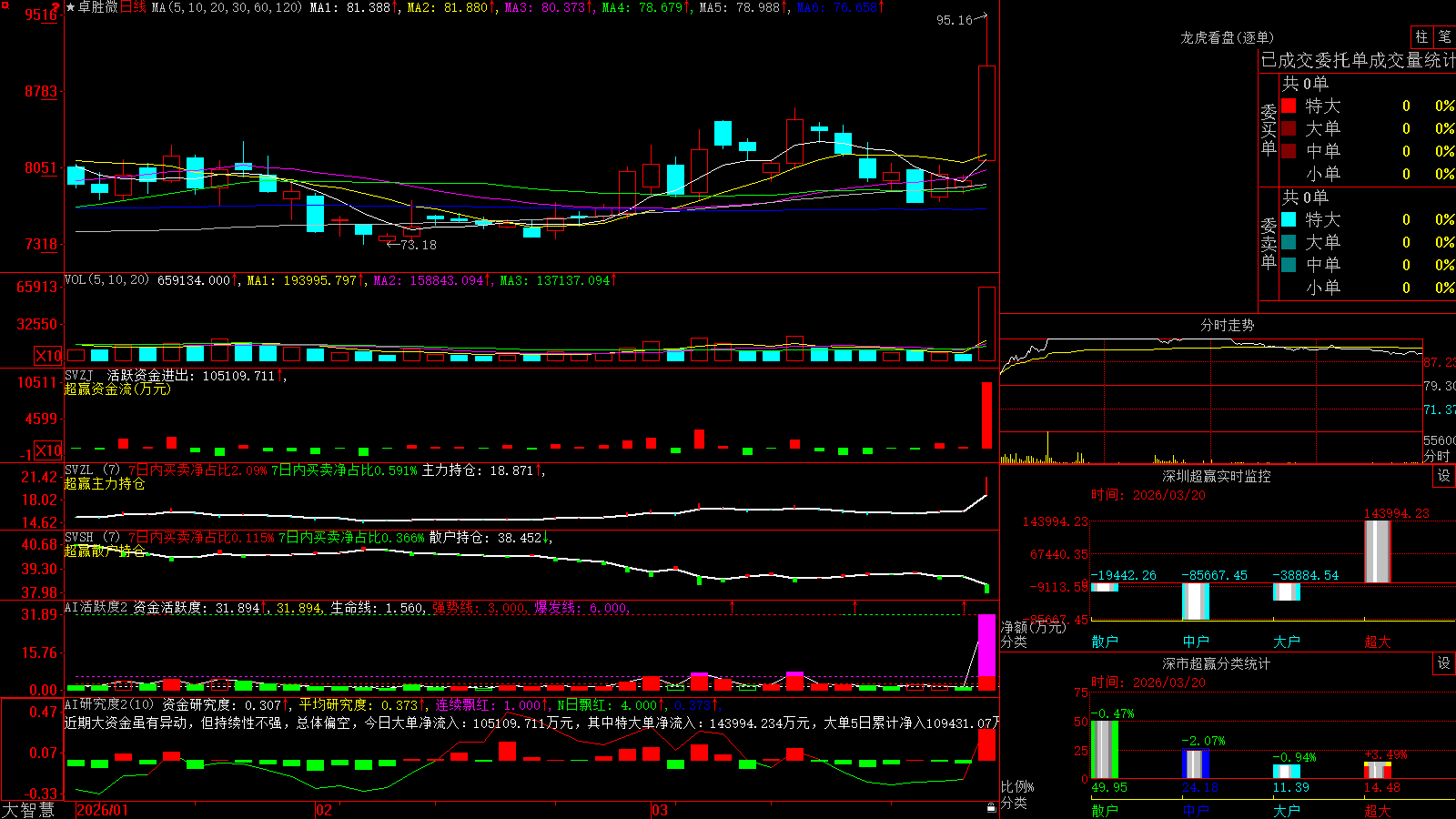Click the 委买单 vertical section label
Viewport: 1456px width, 819px height.
tap(1269, 129)
